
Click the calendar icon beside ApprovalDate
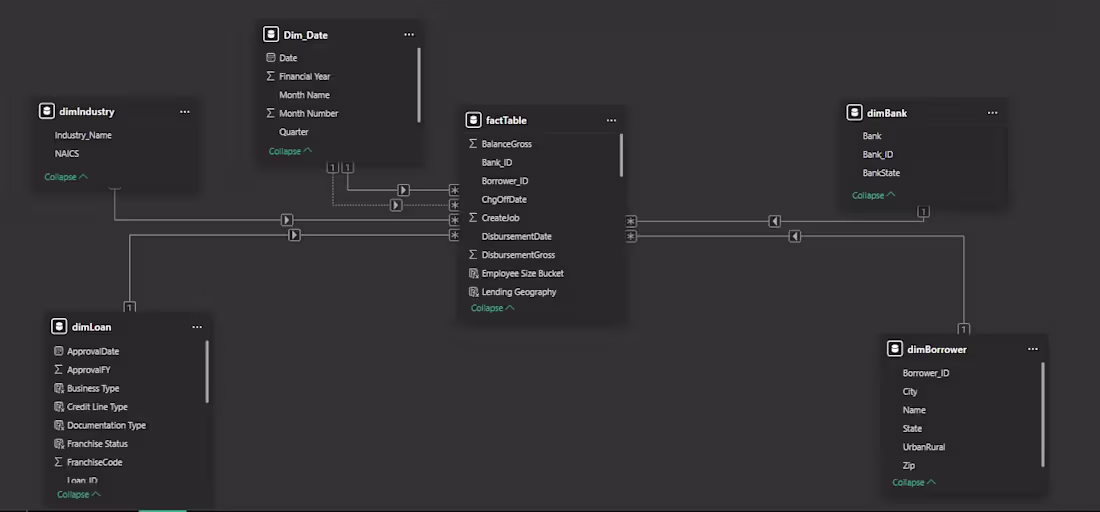pyautogui.click(x=59, y=351)
